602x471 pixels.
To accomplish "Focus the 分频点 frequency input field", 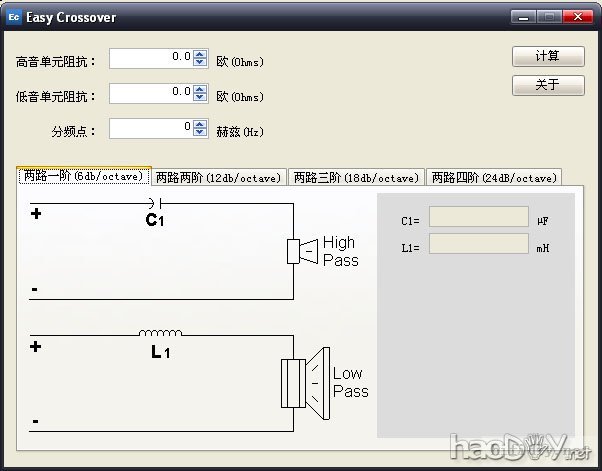I will 150,129.
